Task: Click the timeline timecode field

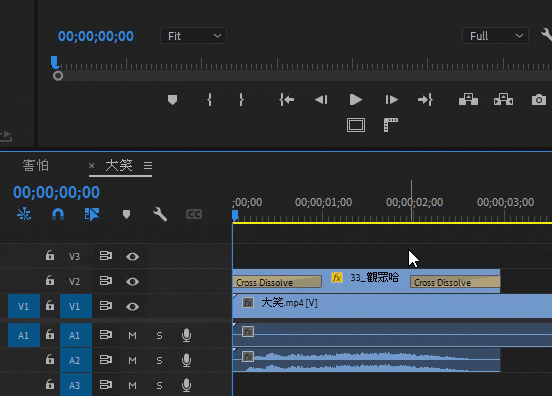Action: coord(56,192)
